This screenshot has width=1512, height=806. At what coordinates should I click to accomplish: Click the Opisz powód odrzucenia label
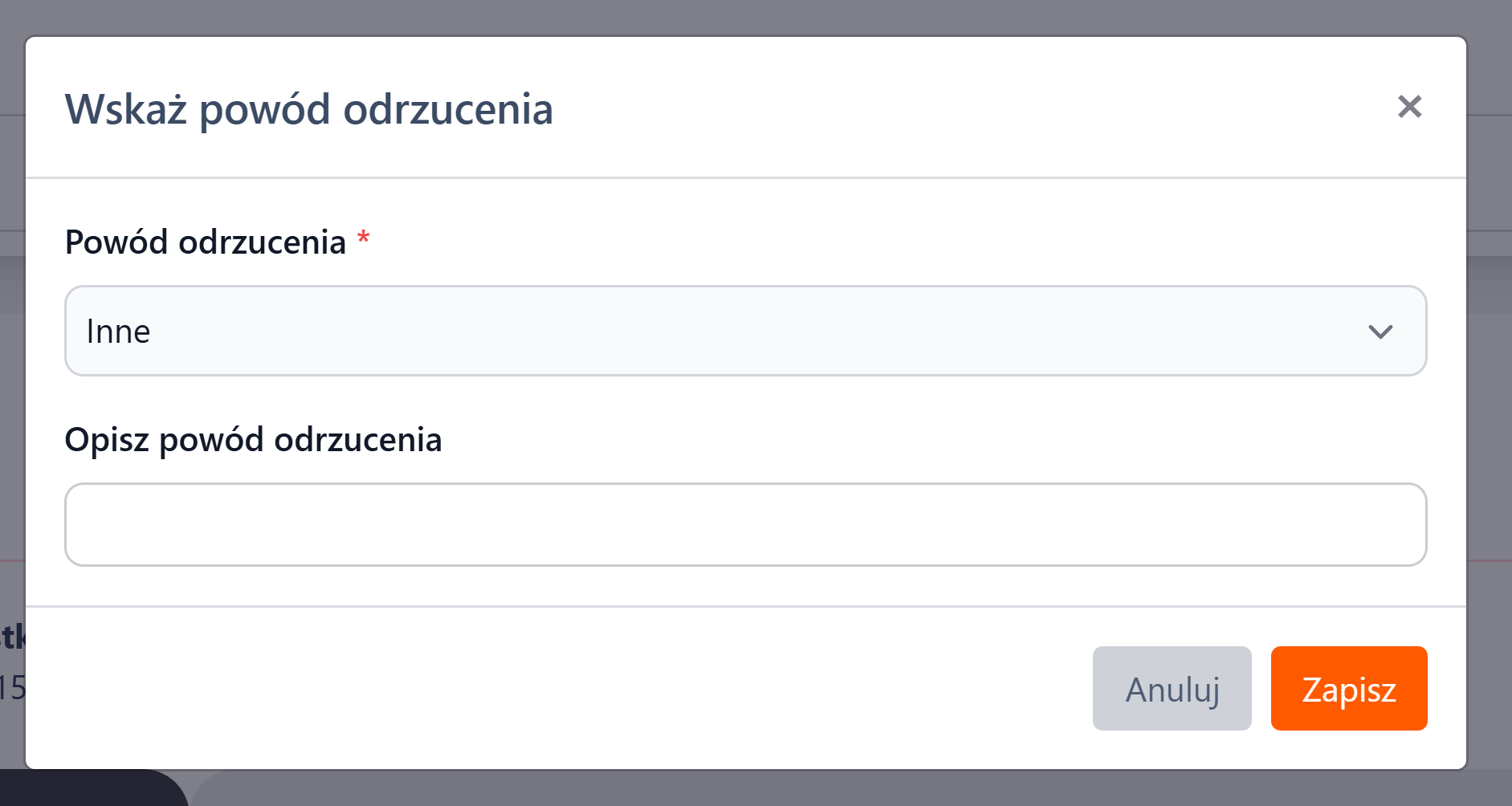coord(253,440)
